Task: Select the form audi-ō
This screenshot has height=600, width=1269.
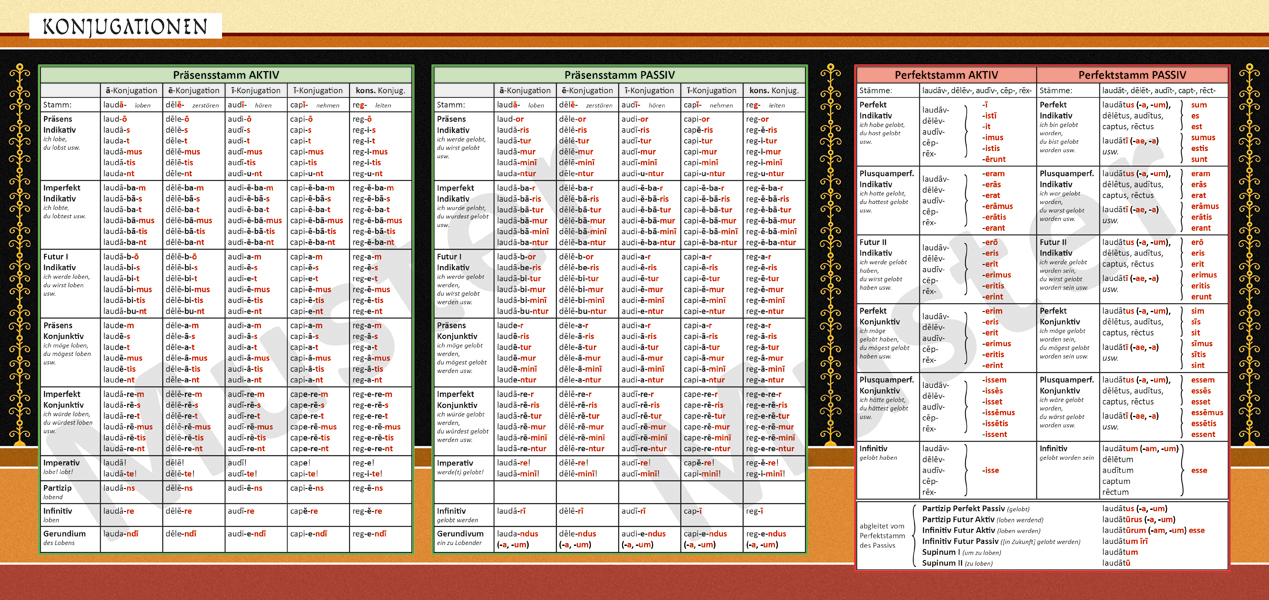Action: click(239, 120)
